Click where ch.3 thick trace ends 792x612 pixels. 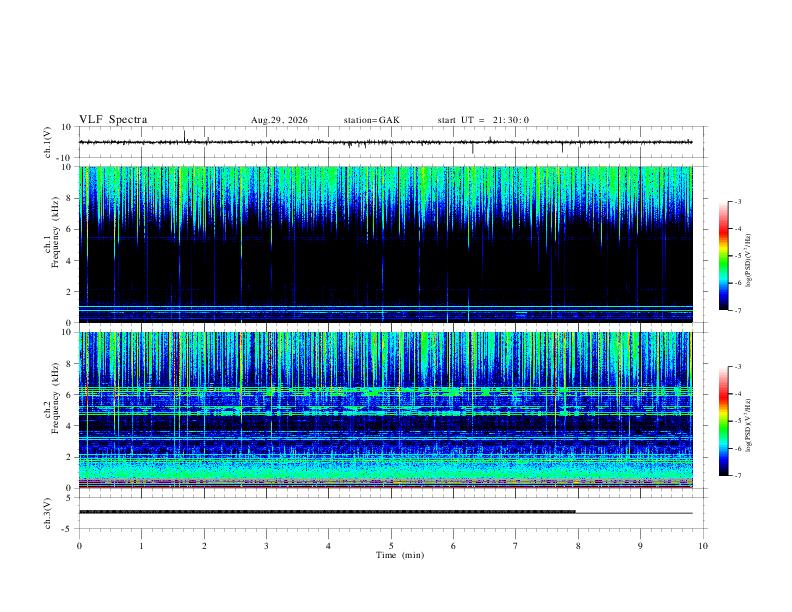(575, 512)
